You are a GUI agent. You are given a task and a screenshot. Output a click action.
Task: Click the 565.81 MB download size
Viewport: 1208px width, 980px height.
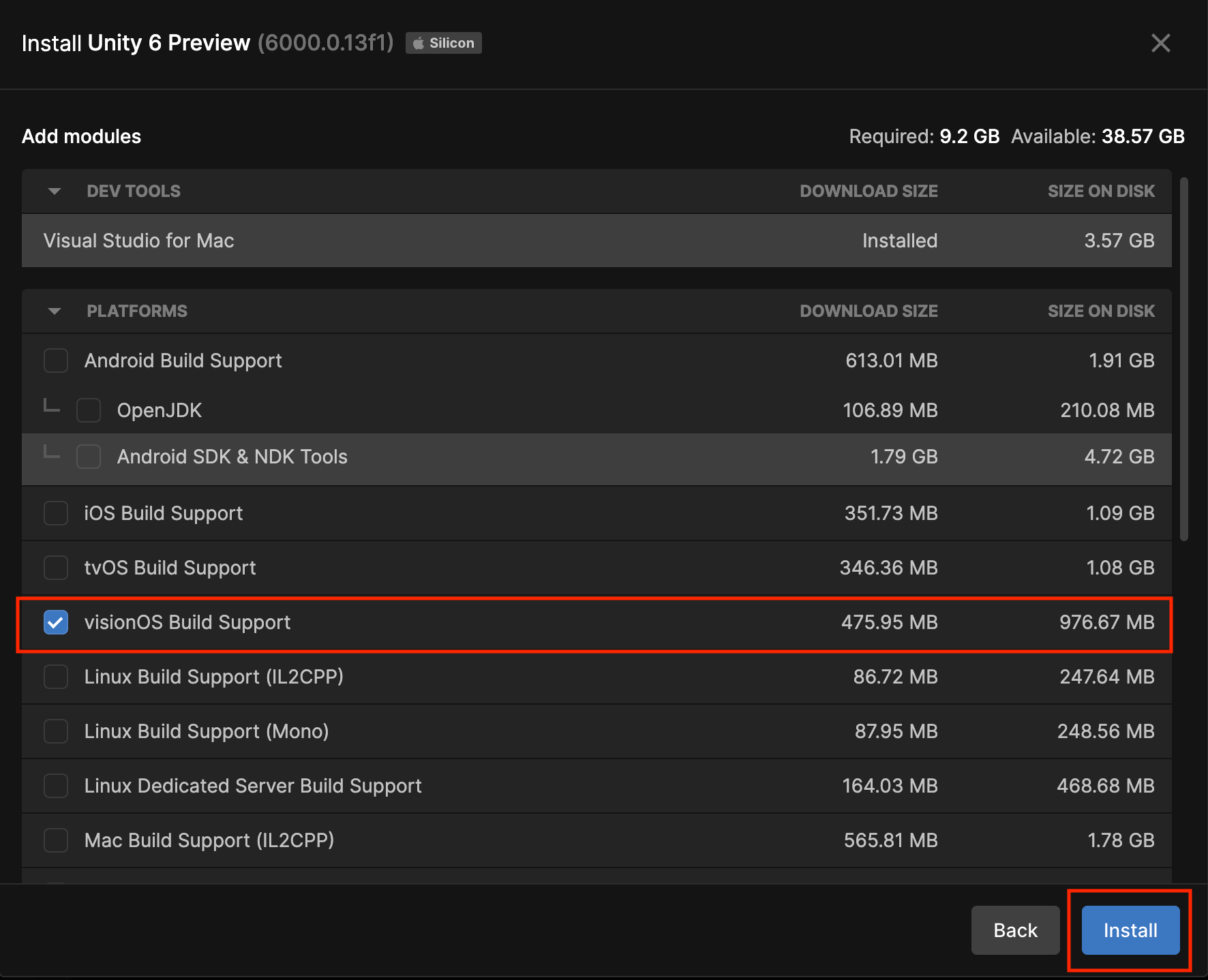891,840
